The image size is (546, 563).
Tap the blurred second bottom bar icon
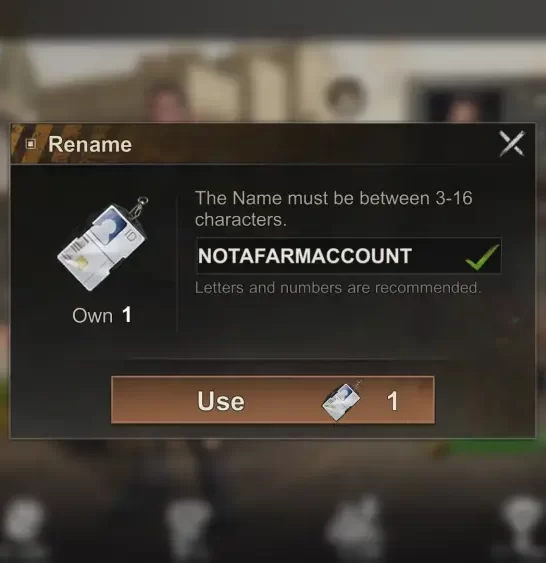coord(187,522)
